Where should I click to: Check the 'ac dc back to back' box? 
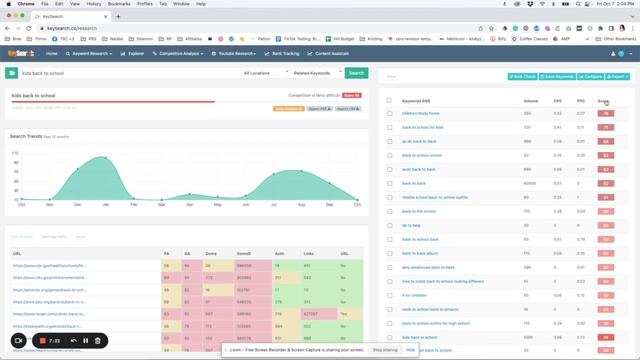click(x=389, y=141)
